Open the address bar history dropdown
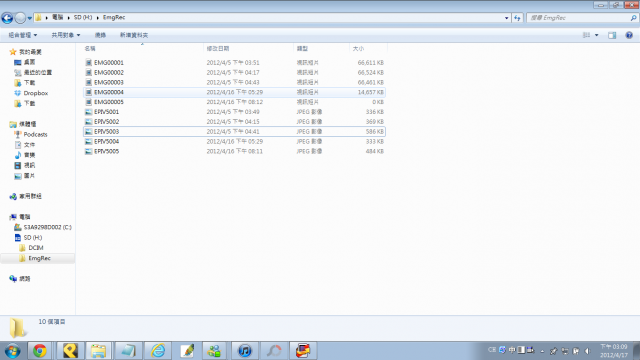Viewport: 640px width, 360px height. click(507, 18)
